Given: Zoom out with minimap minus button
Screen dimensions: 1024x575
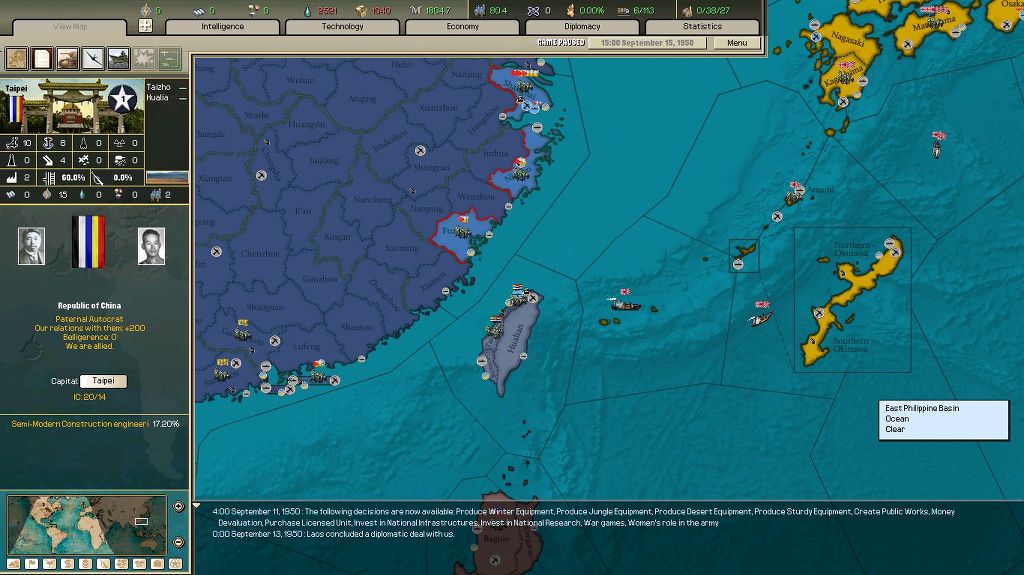Looking at the screenshot, I should pyautogui.click(x=178, y=542).
